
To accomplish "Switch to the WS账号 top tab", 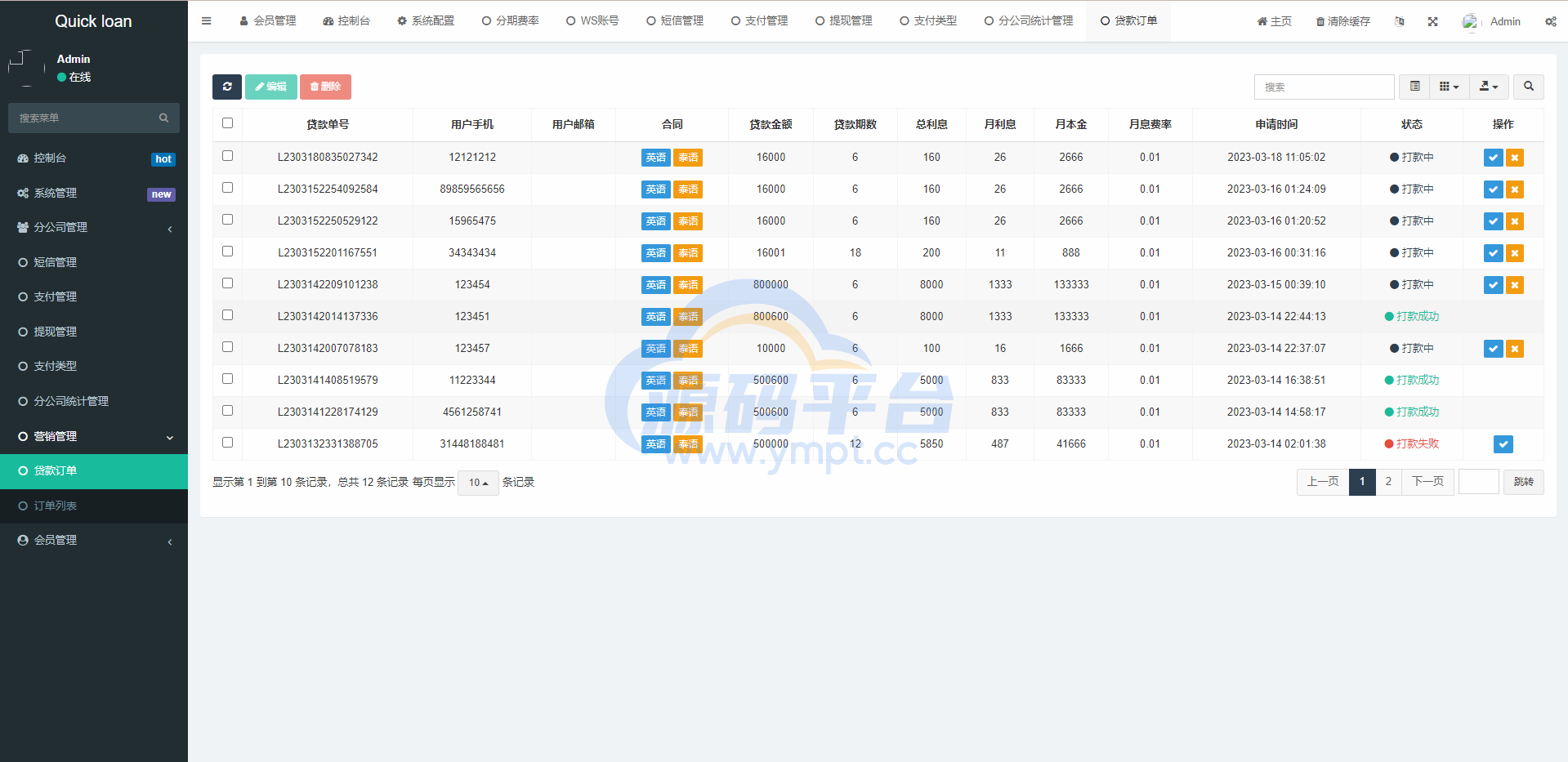I will point(592,21).
